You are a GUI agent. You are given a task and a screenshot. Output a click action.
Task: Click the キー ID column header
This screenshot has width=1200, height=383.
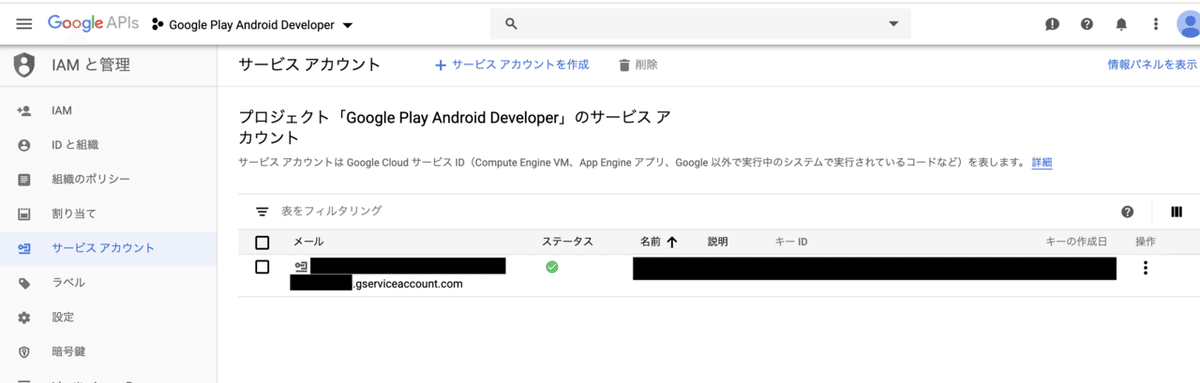[791, 242]
